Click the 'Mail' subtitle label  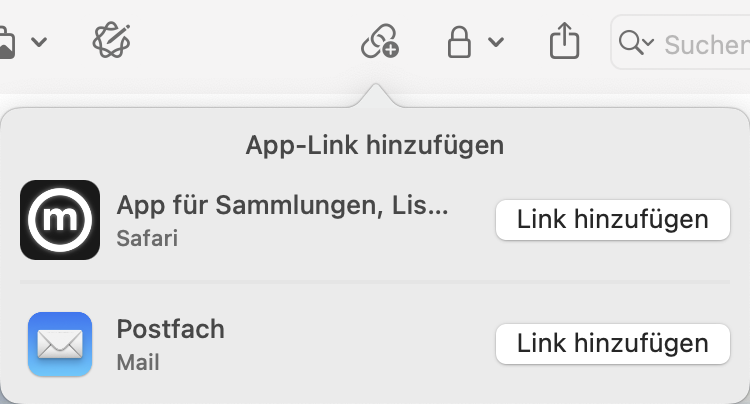tap(138, 362)
